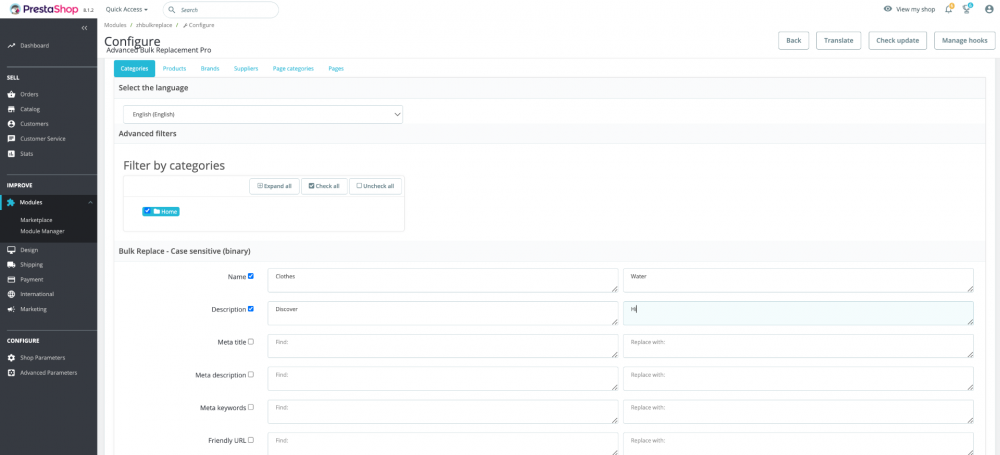Enable the Meta keywords checkbox
This screenshot has width=1000, height=455.
[251, 407]
